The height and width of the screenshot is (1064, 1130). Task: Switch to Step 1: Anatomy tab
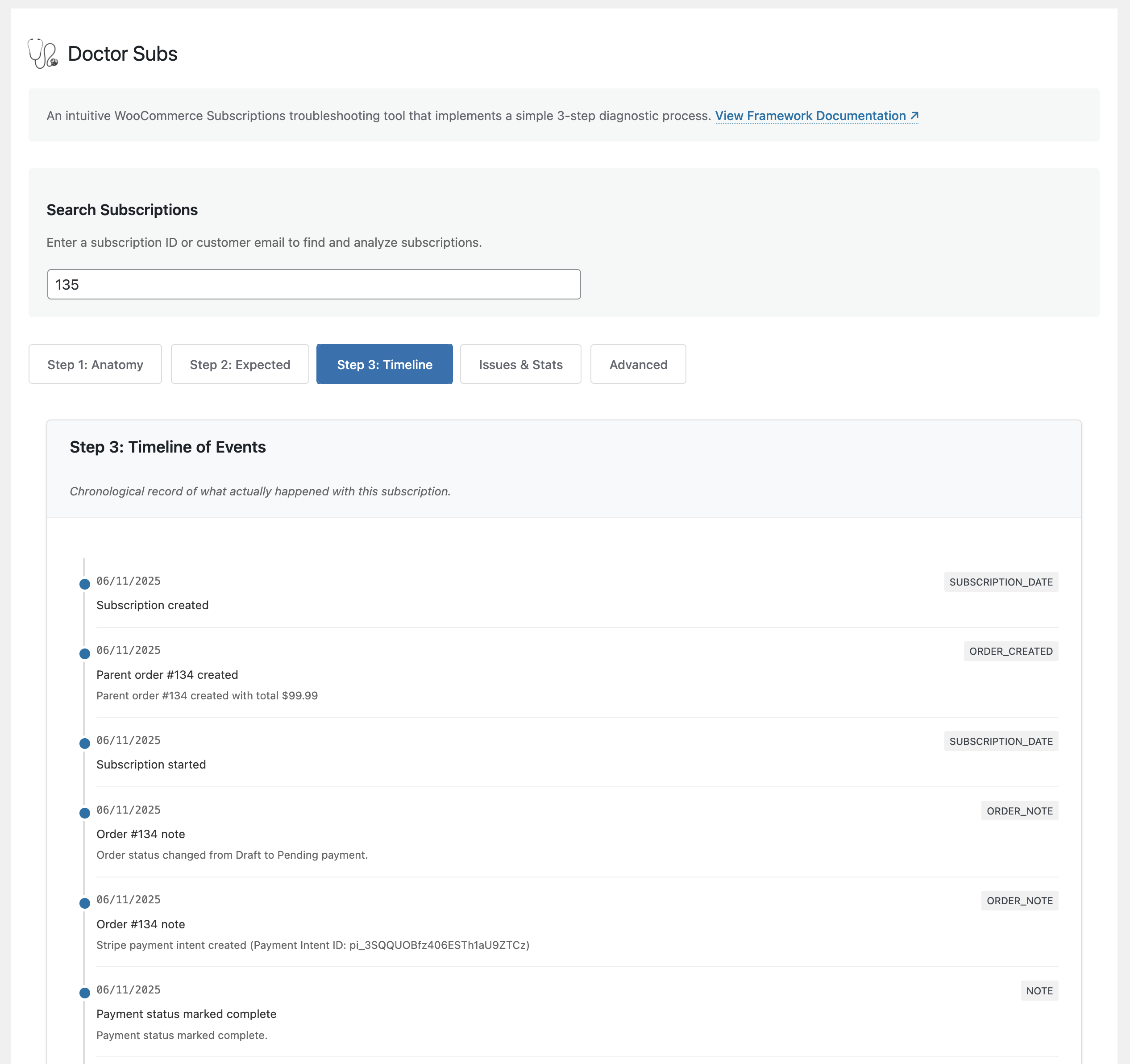(x=95, y=364)
